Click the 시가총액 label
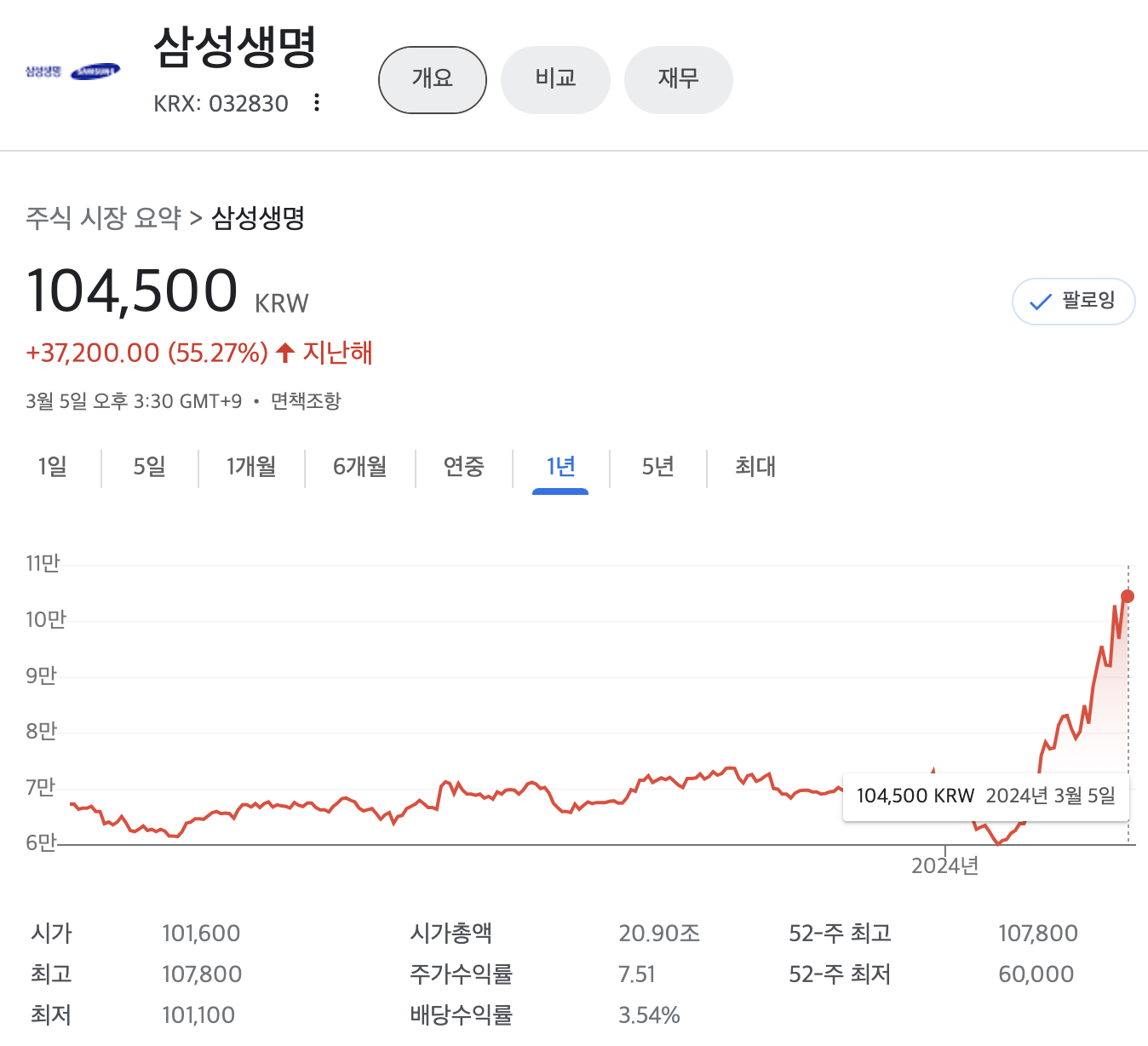1148x1046 pixels. (x=451, y=934)
